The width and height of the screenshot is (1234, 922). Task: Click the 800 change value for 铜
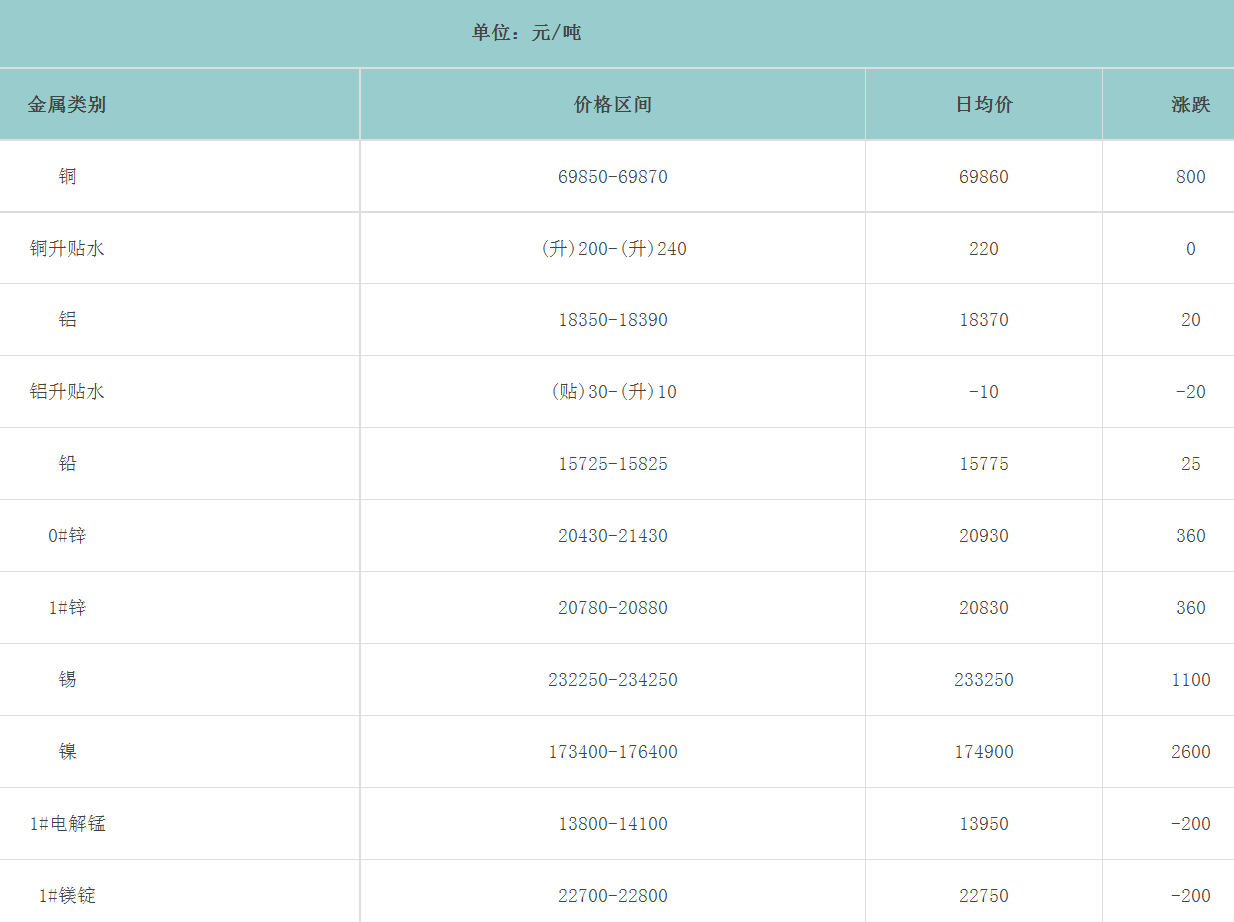1190,177
